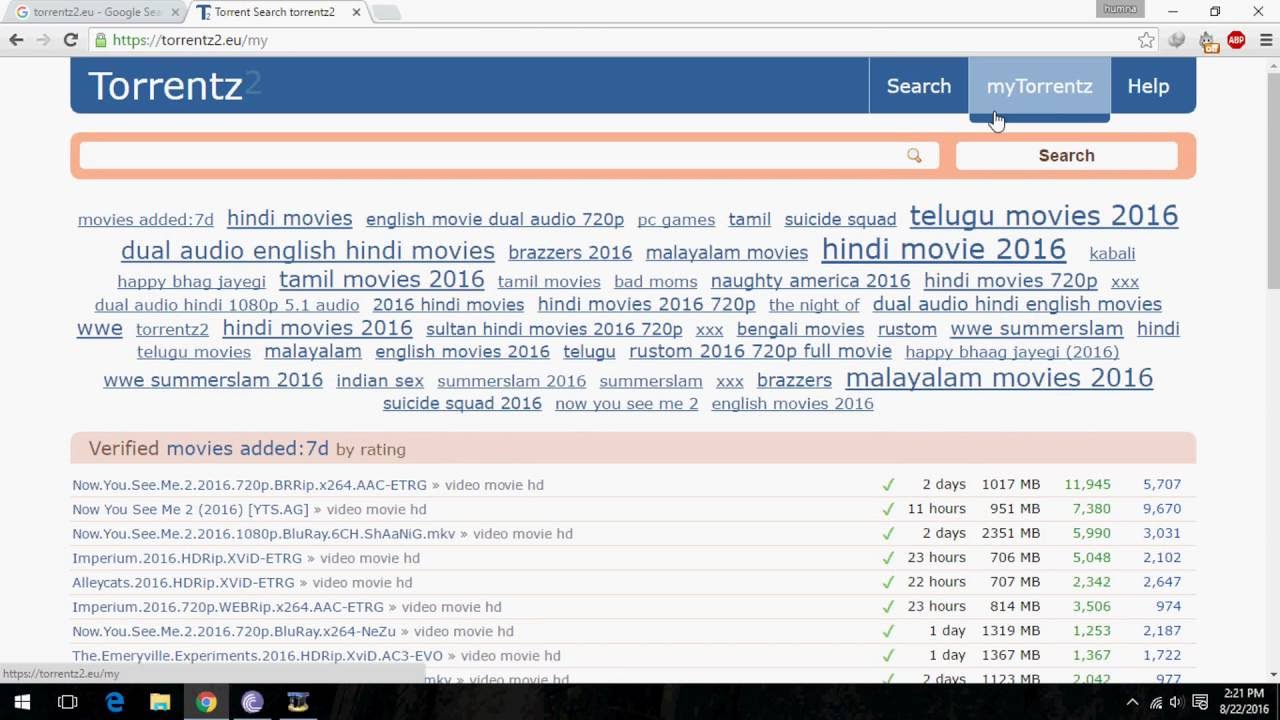Click the volume speaker tray icon
Viewport: 1280px width, 720px height.
tap(1176, 702)
